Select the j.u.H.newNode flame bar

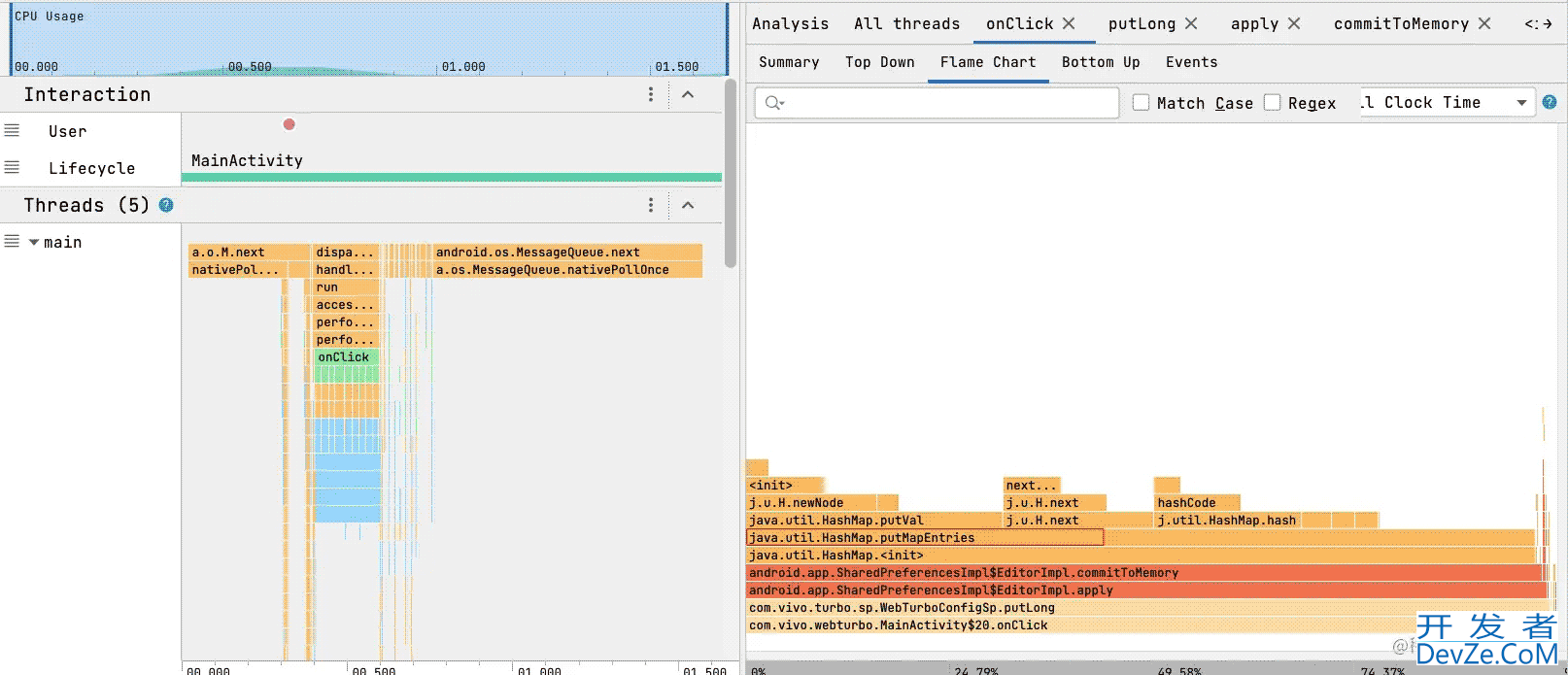[x=811, y=503]
